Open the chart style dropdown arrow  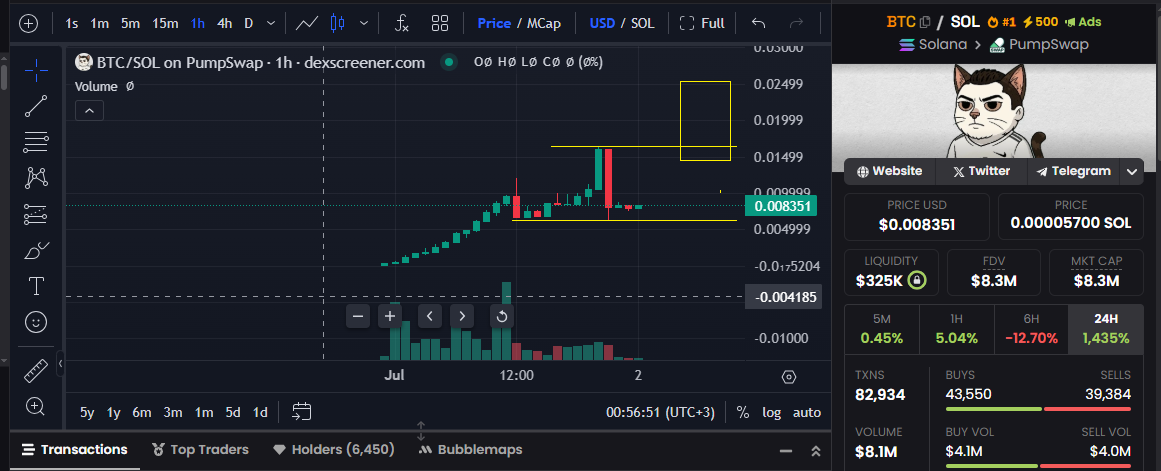click(364, 23)
